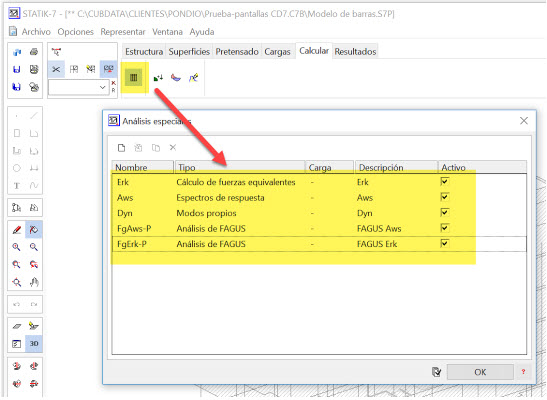This screenshot has height=400, width=547.
Task: Click the Activo column header
Action: pos(482,167)
